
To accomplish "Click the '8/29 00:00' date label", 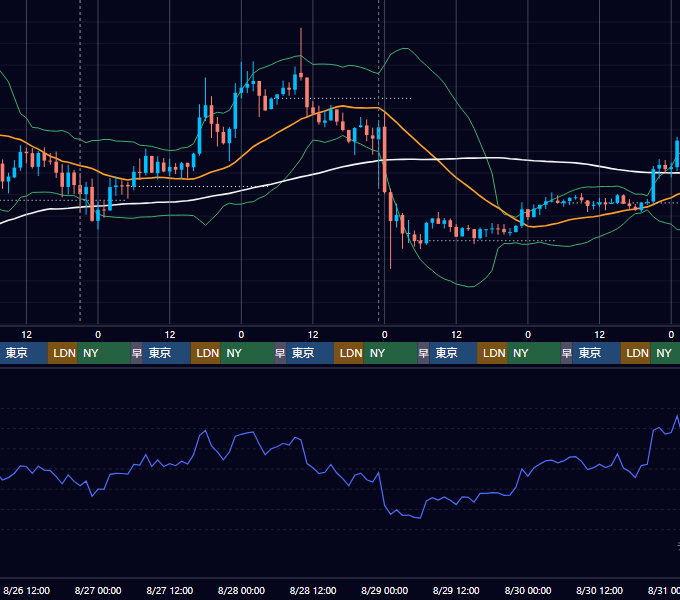I will [384, 590].
